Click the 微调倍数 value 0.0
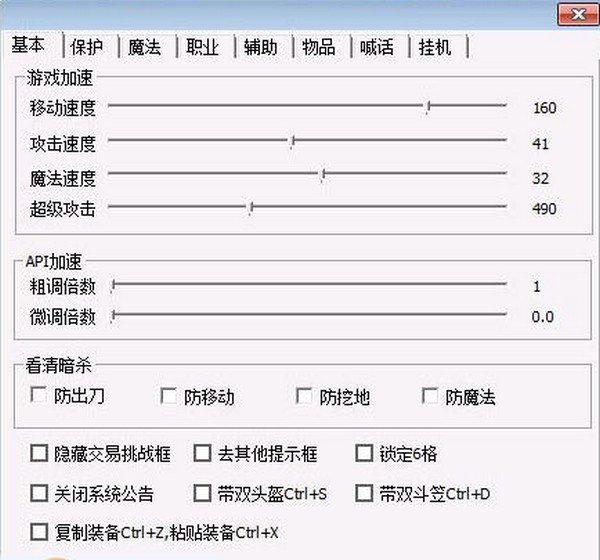Image resolution: width=600 pixels, height=560 pixels. click(543, 317)
